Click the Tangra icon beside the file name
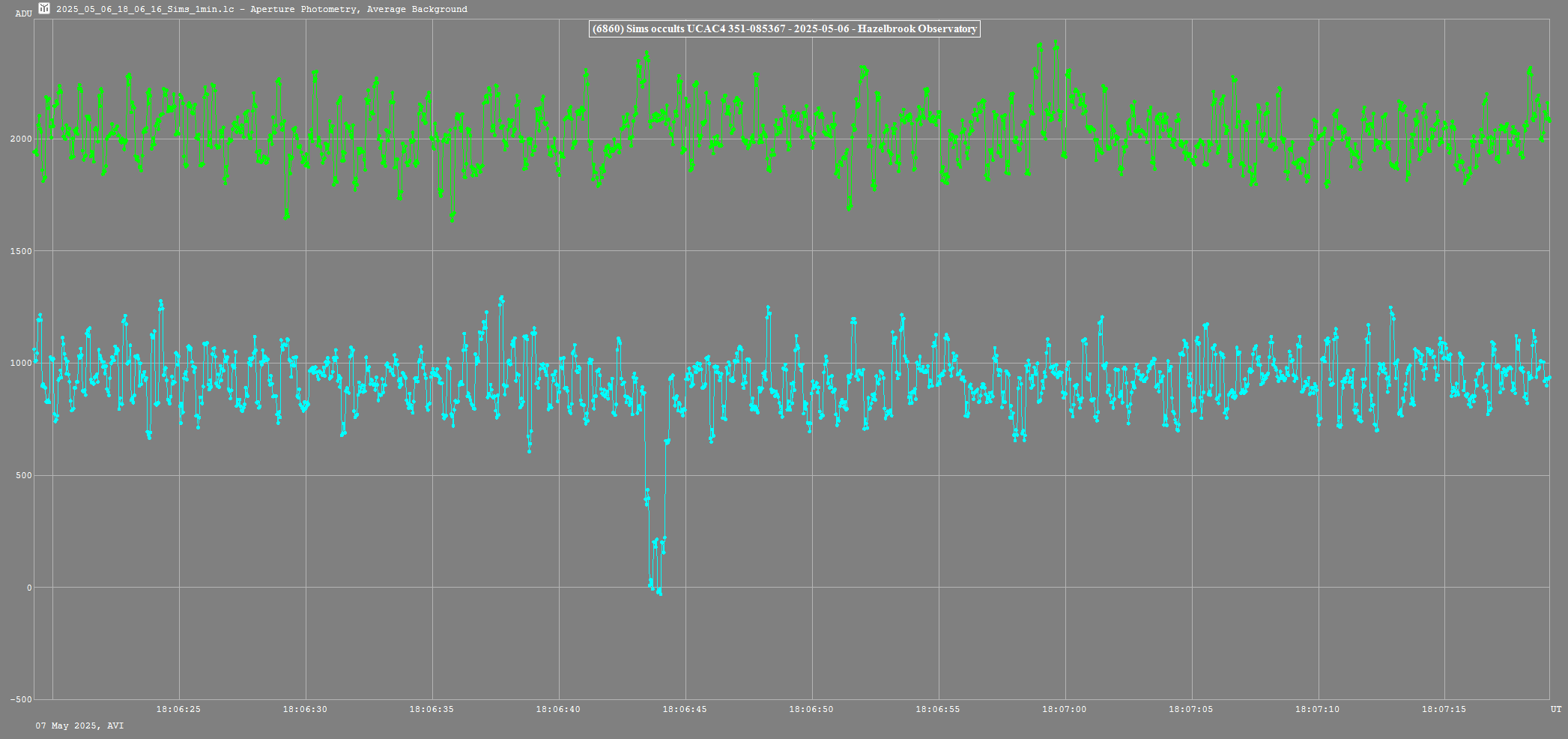1568x739 pixels. pos(44,9)
